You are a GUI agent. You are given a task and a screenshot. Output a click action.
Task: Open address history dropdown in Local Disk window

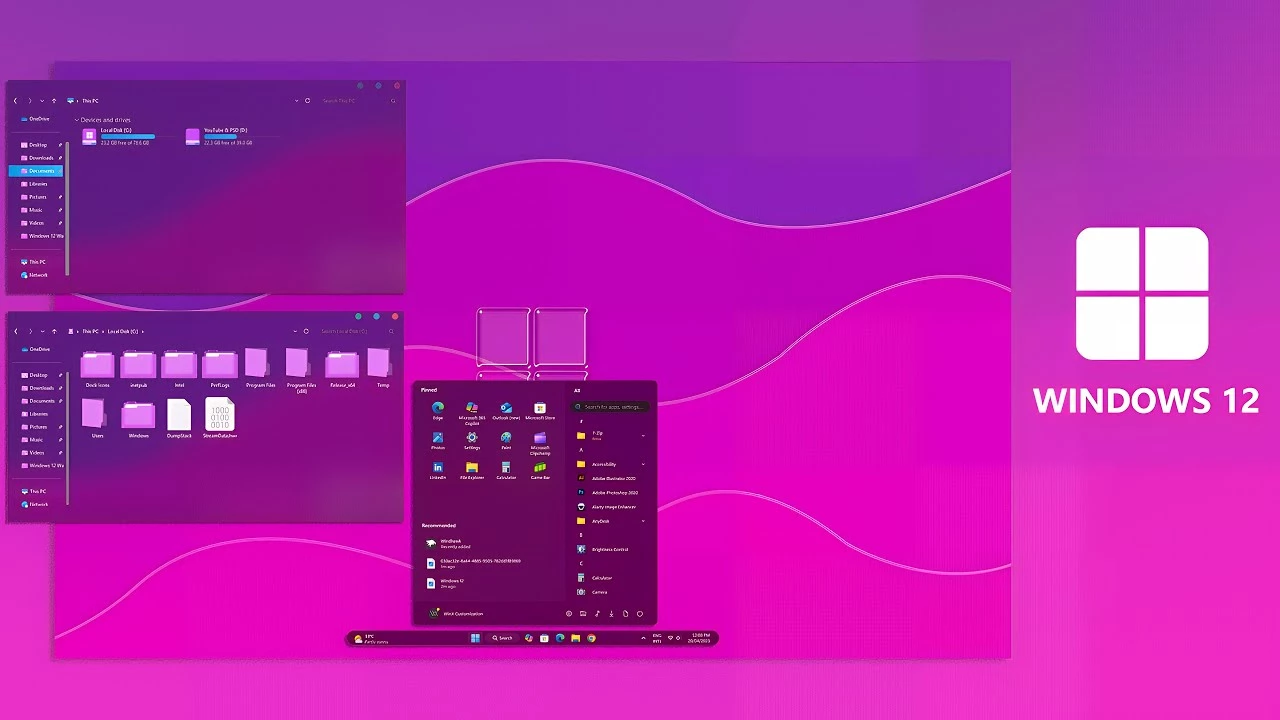point(295,331)
